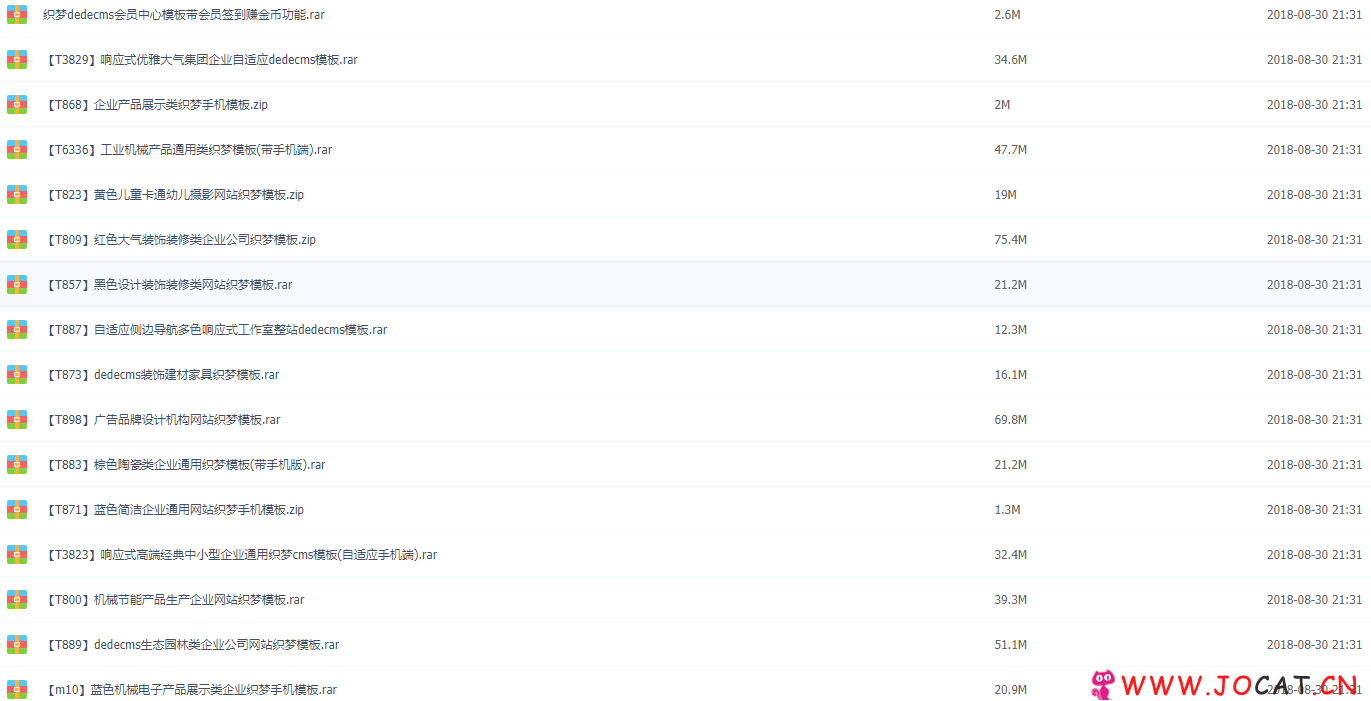Screen dimensions: 1371x701
Task: Click the archive icon beside 【m10】 file
Action: [17, 690]
